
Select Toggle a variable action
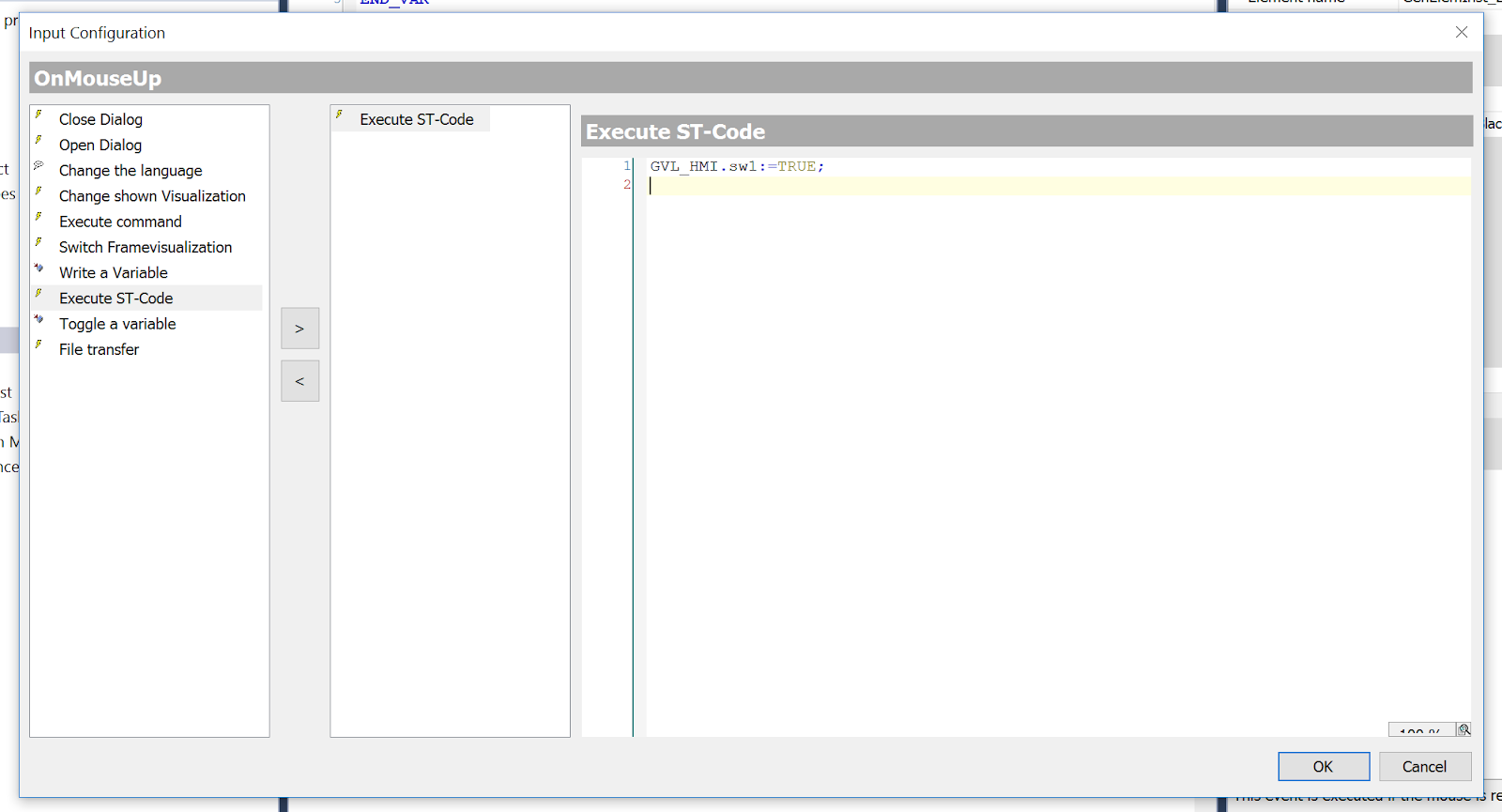(117, 324)
